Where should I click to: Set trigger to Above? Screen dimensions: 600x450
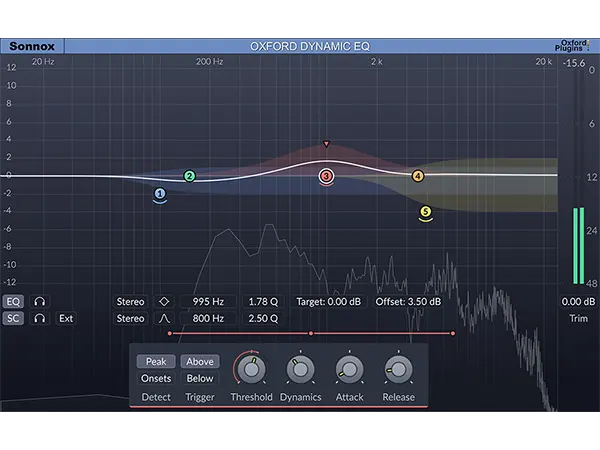click(200, 362)
